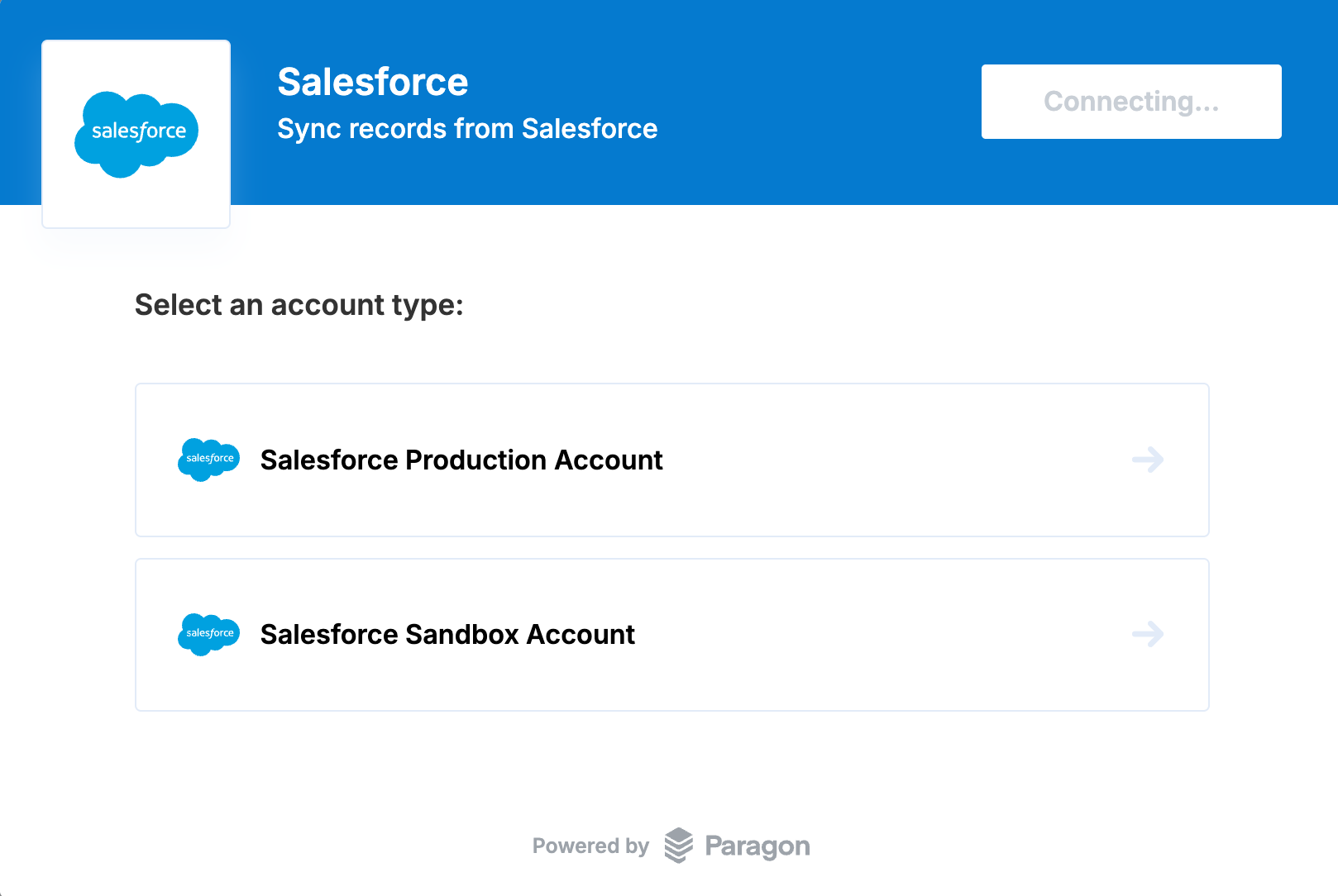Click the "Salesforce" title in the header

tap(373, 82)
